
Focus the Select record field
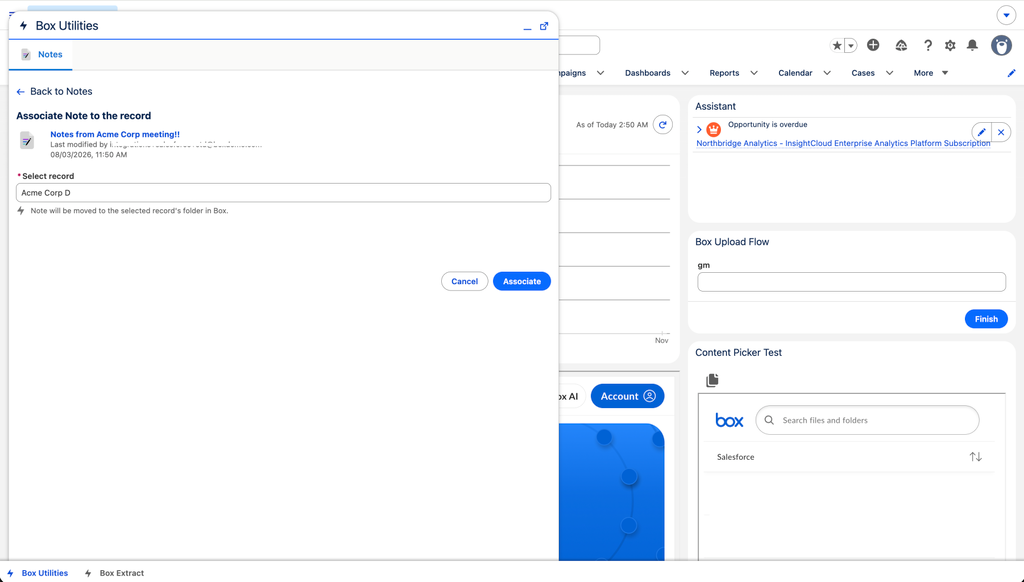click(283, 193)
